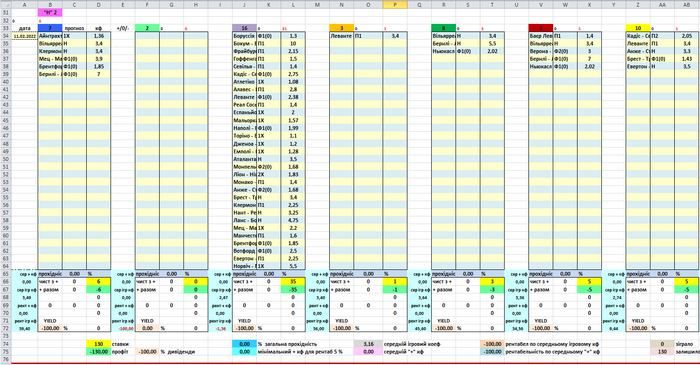Image resolution: width=700 pixels, height=365 pixels.
Task: Click the 'Евертон' cell in column Z
Action: coord(638,66)
